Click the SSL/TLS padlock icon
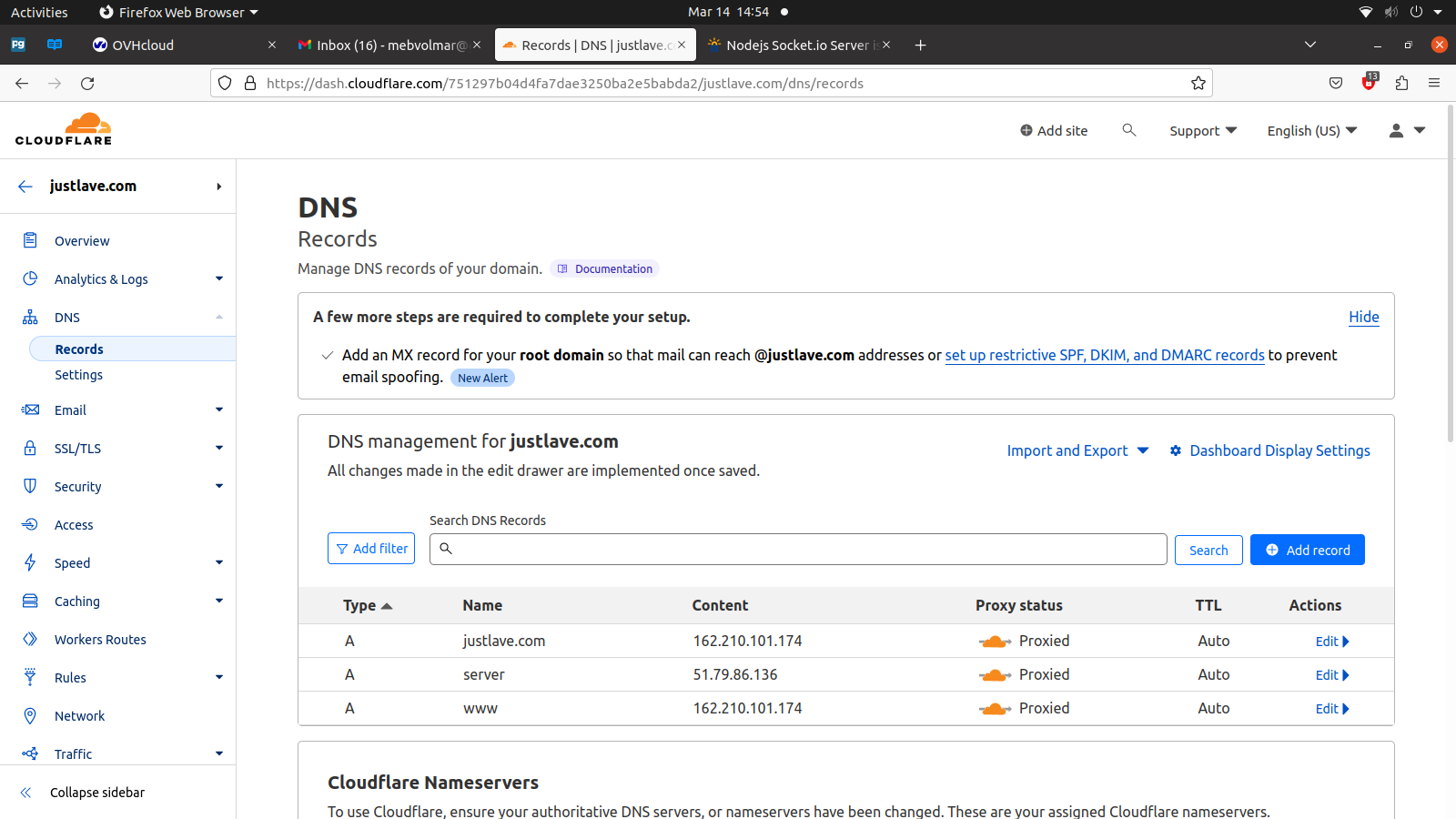 [x=30, y=448]
